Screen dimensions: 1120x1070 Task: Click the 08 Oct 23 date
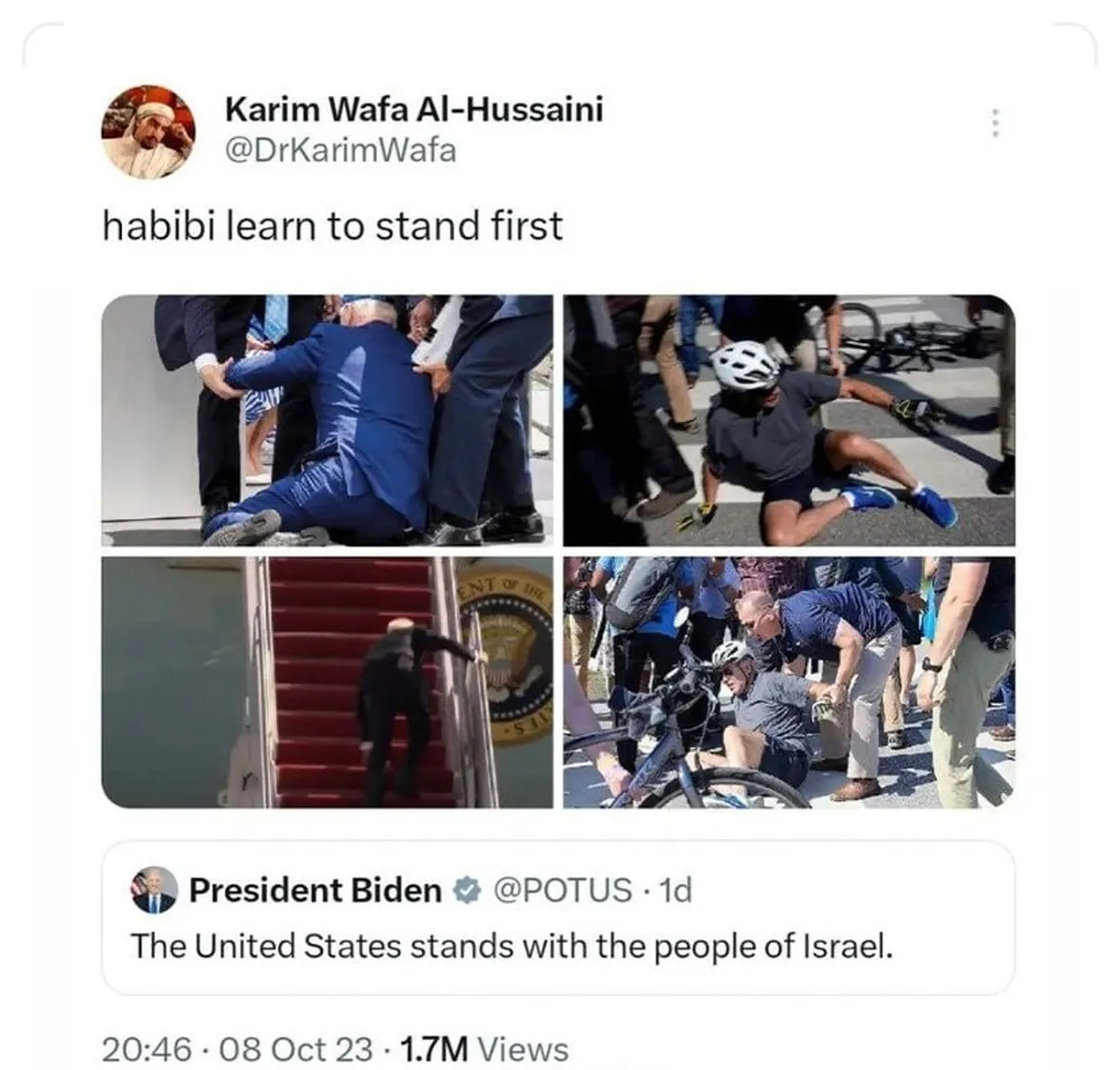[296, 1049]
